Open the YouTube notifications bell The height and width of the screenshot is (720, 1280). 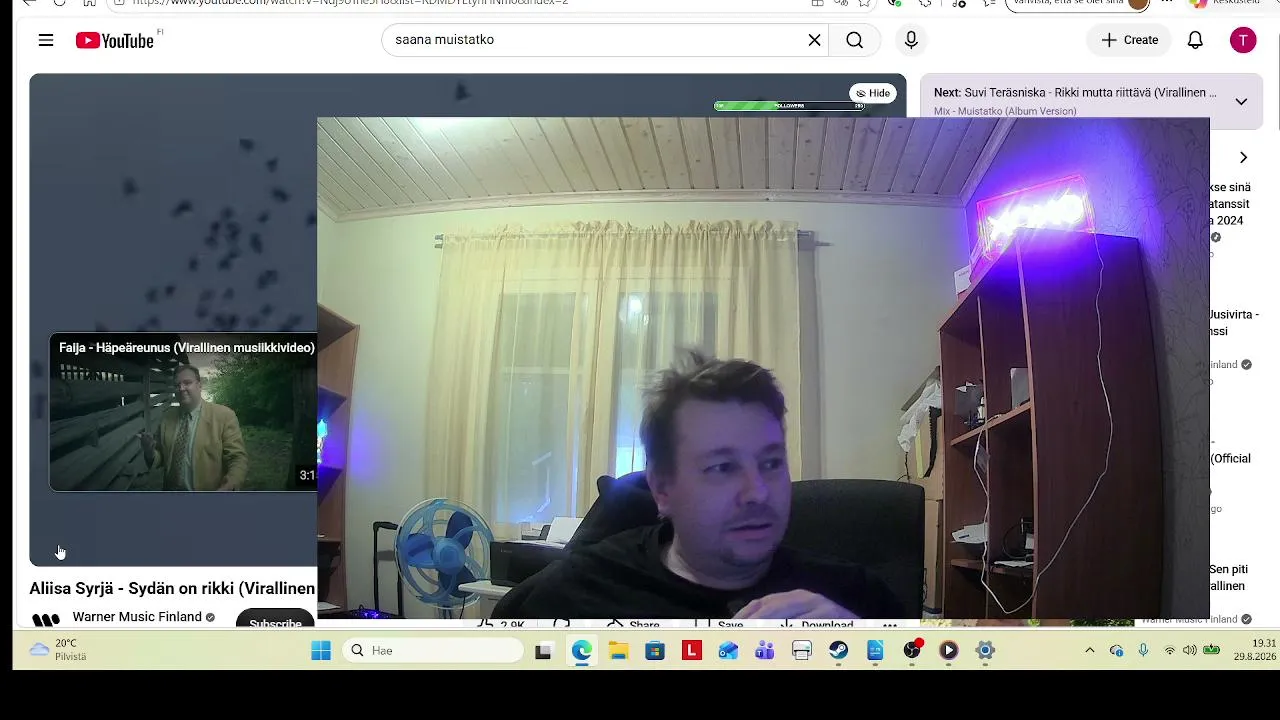[1195, 40]
